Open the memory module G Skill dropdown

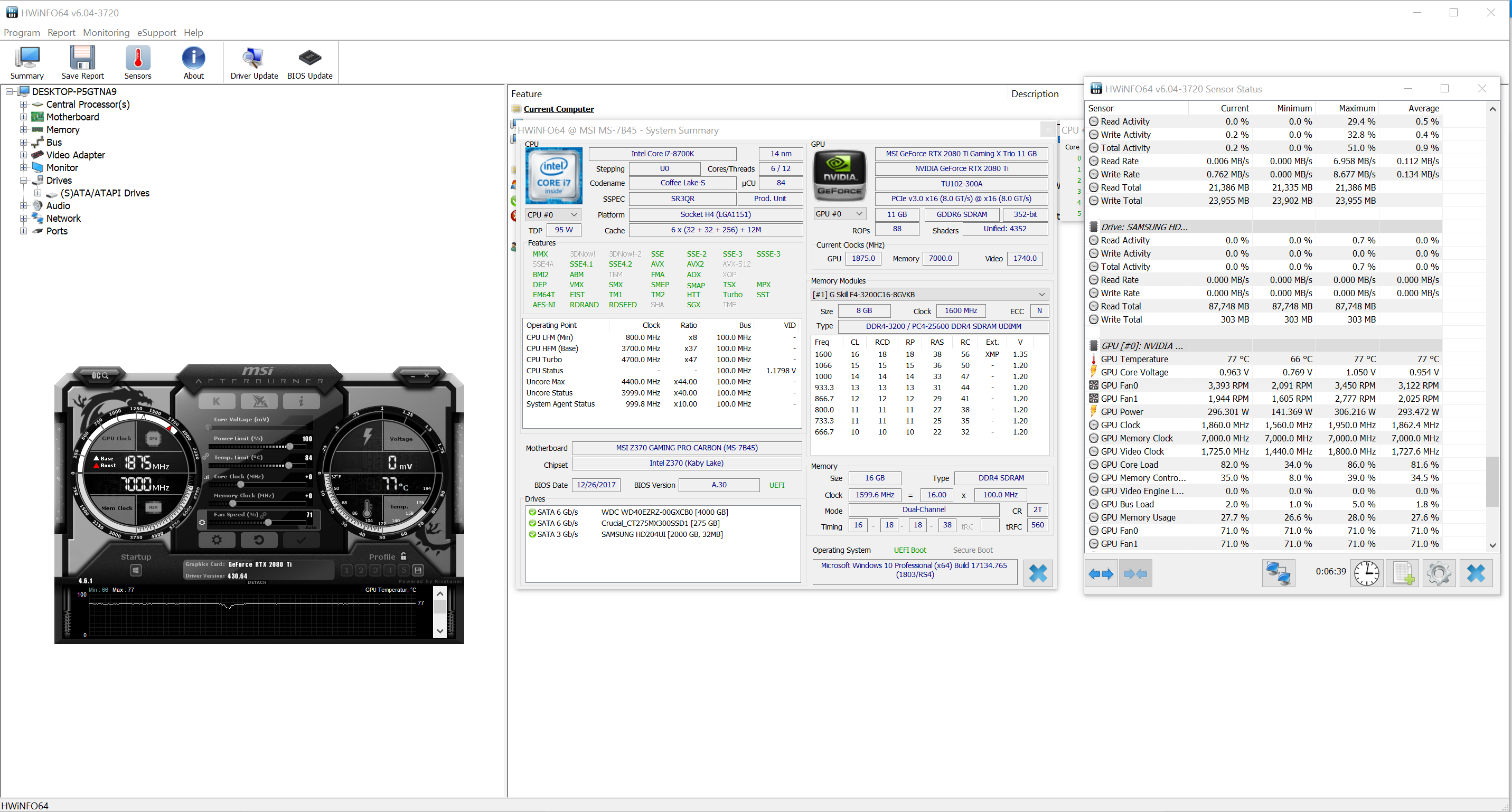[x=929, y=295]
